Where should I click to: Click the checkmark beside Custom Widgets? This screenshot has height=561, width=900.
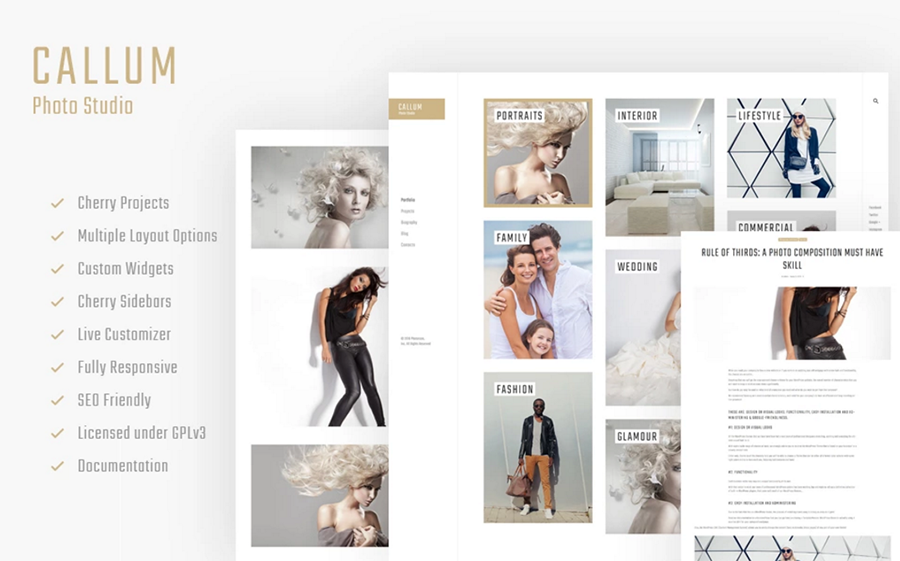58,269
